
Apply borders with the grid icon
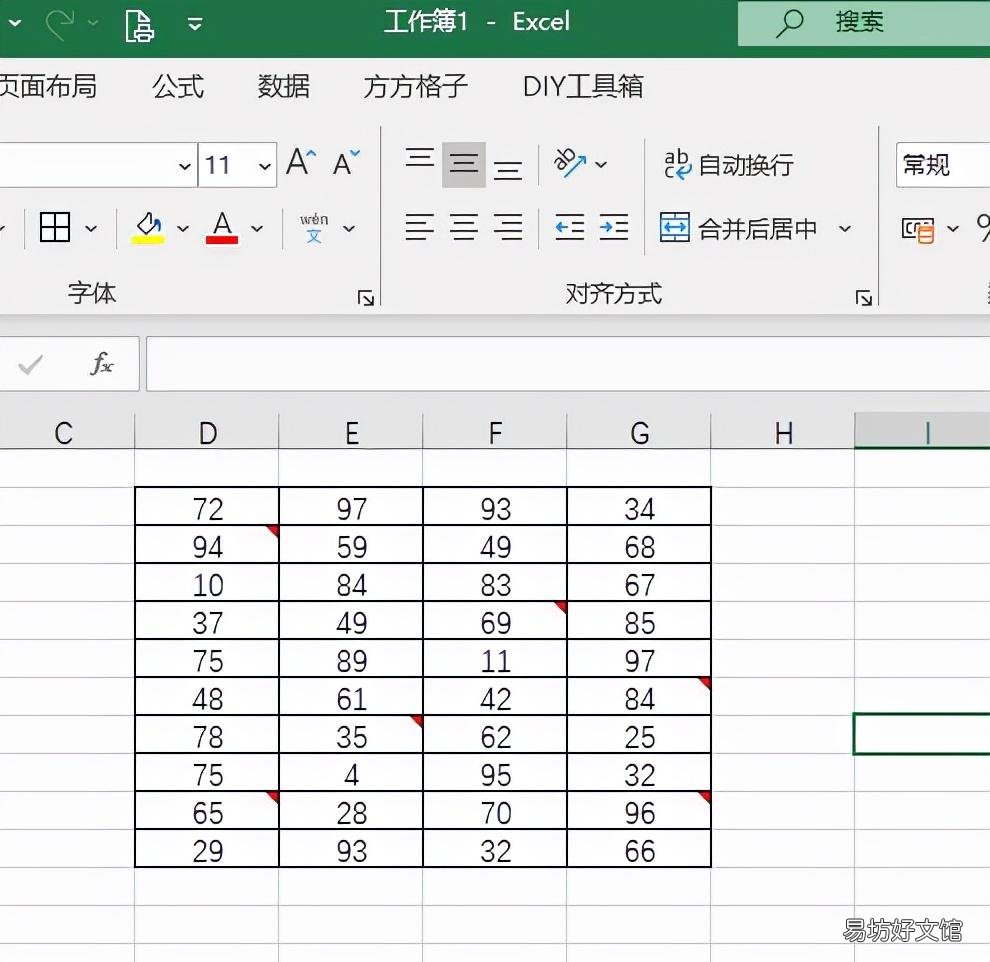tap(55, 227)
